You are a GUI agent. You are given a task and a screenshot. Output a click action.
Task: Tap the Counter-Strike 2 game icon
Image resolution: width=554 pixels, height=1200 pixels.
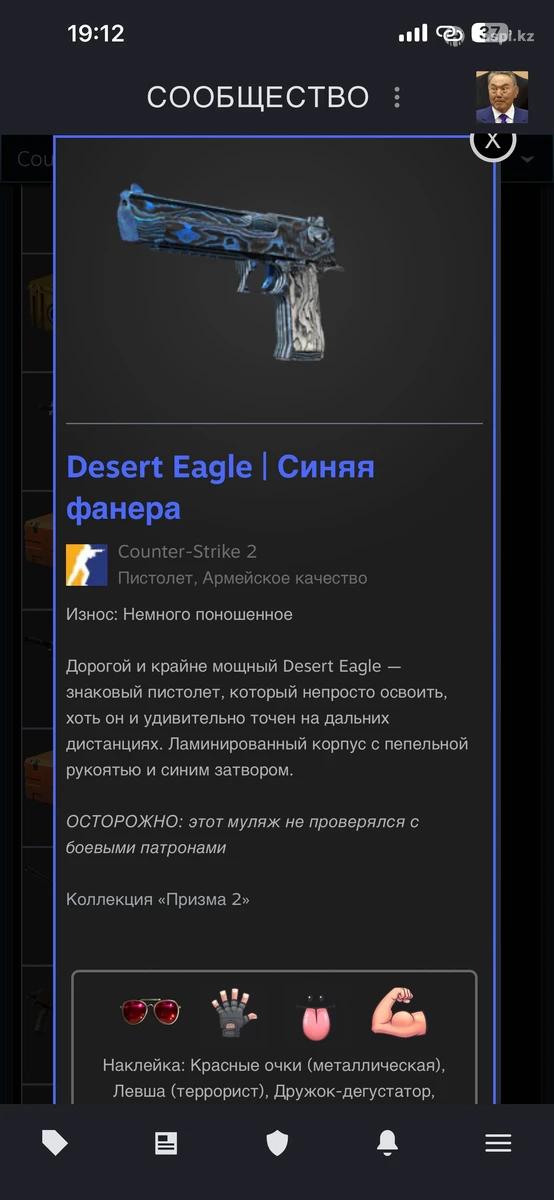(86, 565)
